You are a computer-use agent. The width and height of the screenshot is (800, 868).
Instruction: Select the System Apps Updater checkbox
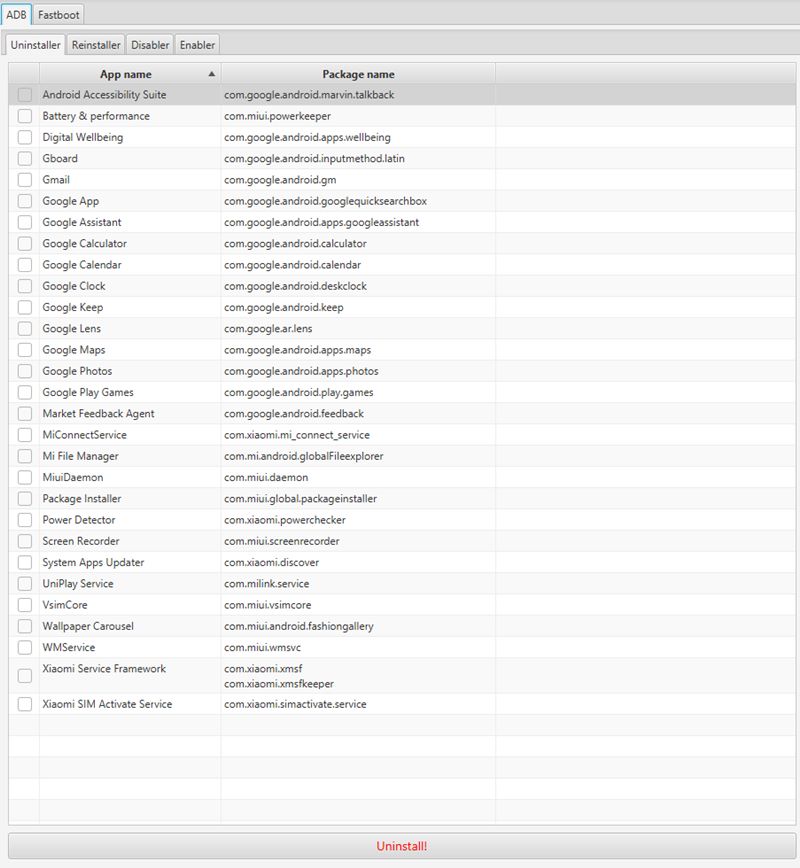[x=25, y=562]
